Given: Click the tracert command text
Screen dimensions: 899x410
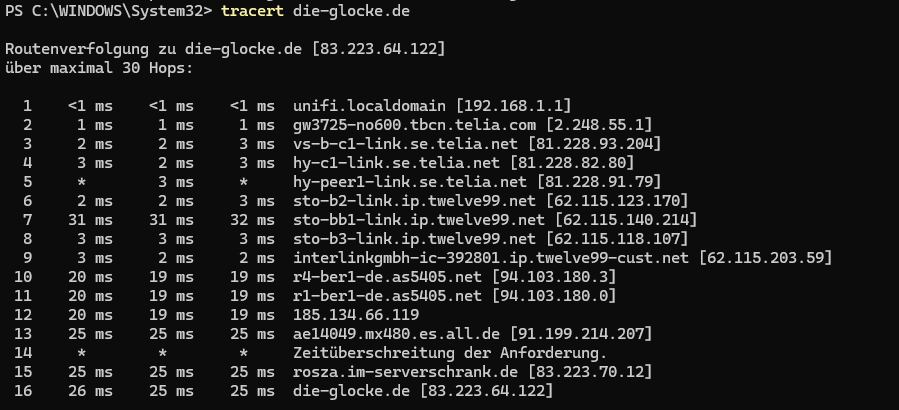Looking at the screenshot, I should (252, 11).
